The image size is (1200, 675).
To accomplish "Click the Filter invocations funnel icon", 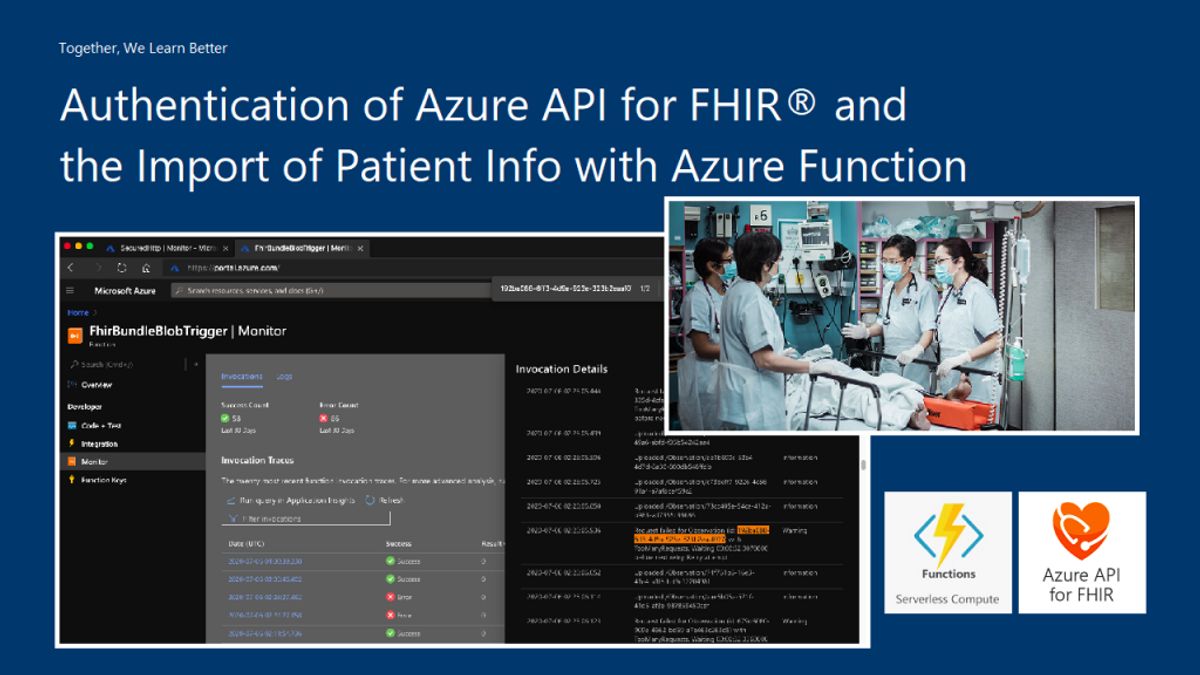I will click(x=233, y=518).
